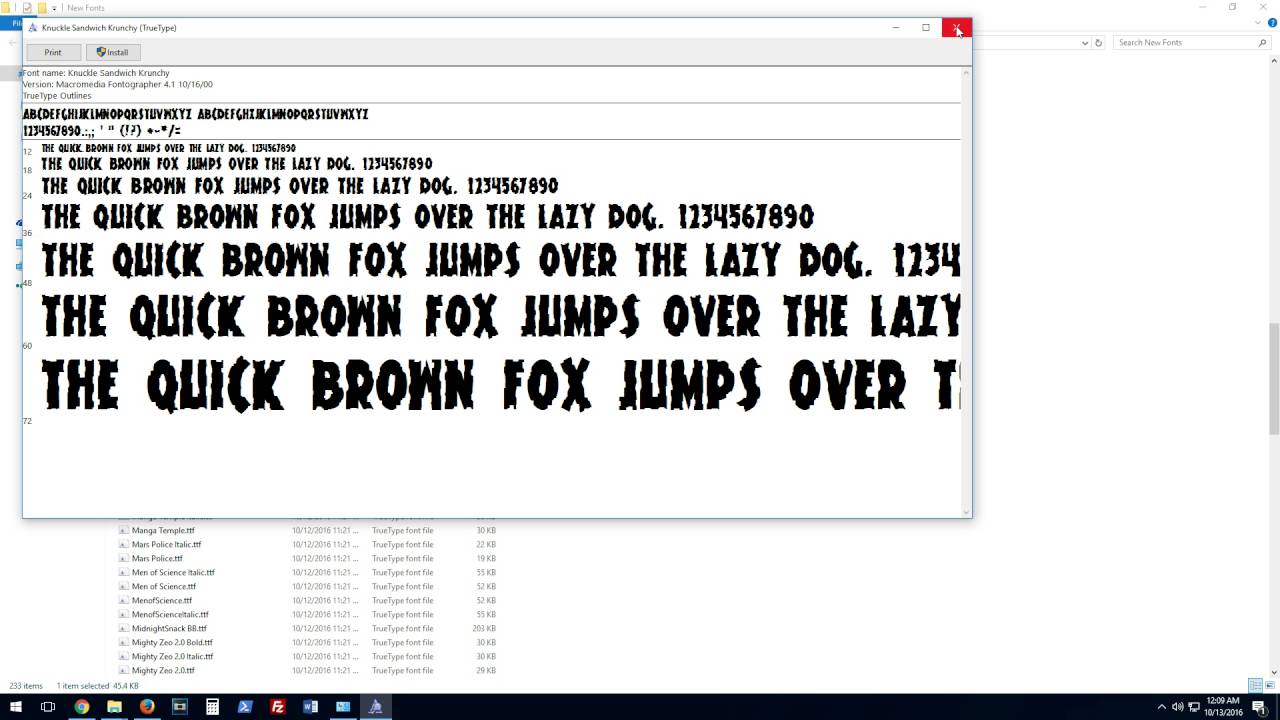
Task: Open PowerShell from the taskbar
Action: tap(245, 707)
